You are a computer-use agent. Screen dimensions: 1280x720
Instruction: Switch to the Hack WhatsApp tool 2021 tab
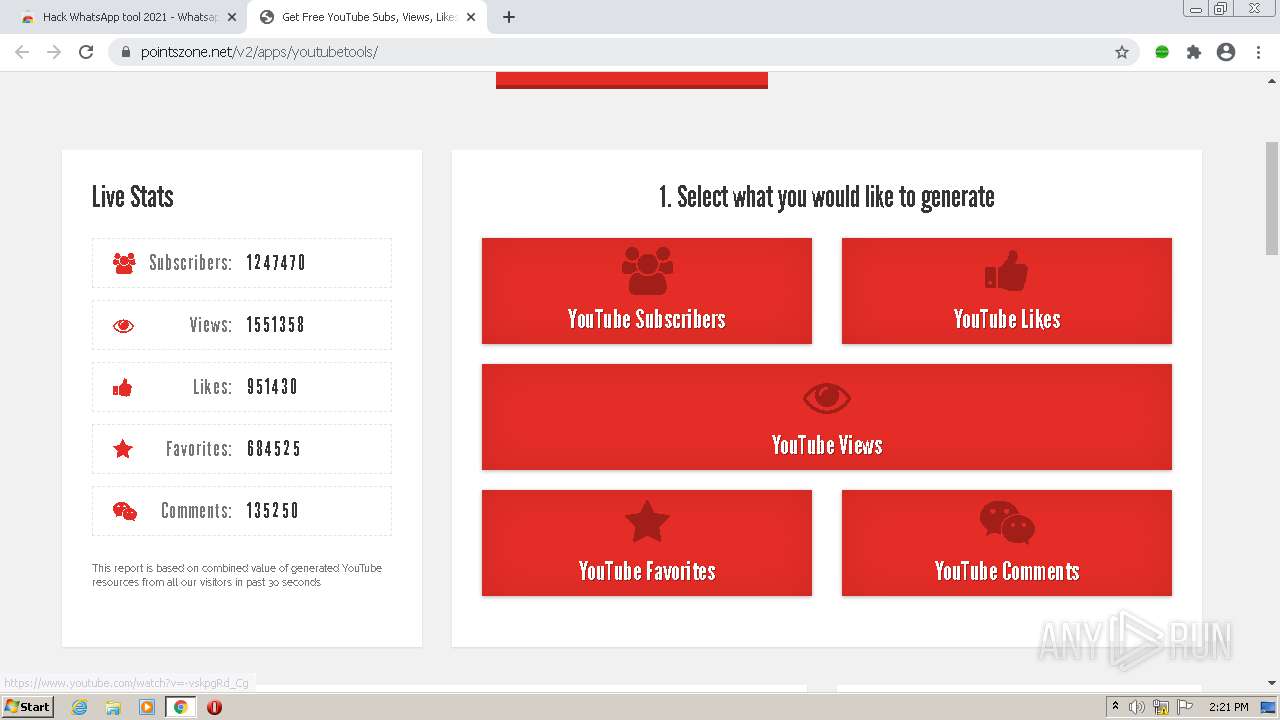[130, 17]
